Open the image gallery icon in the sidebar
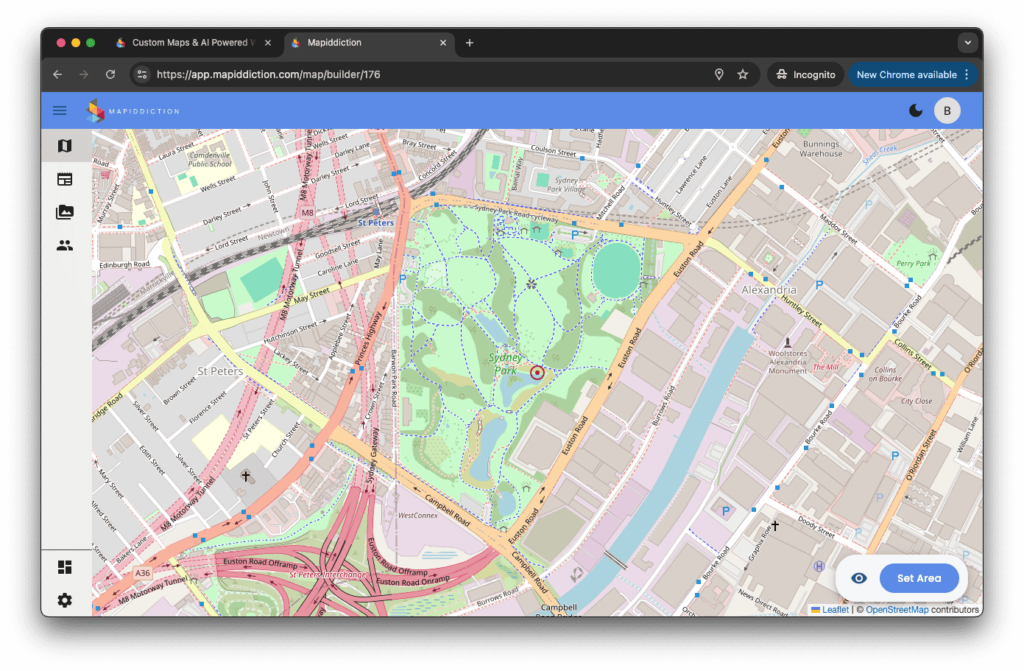1024x671 pixels. pyautogui.click(x=65, y=212)
